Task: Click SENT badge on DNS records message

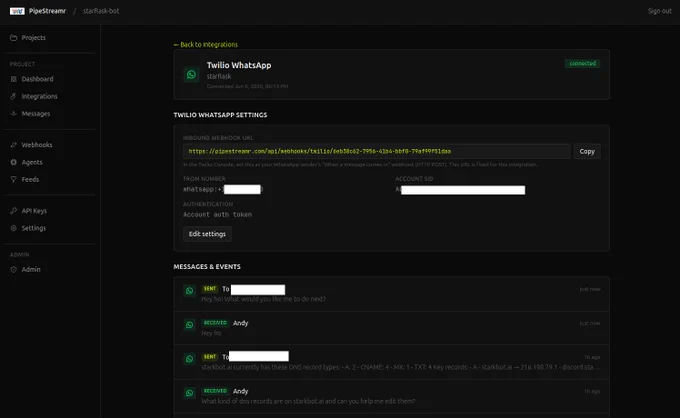Action: point(210,357)
